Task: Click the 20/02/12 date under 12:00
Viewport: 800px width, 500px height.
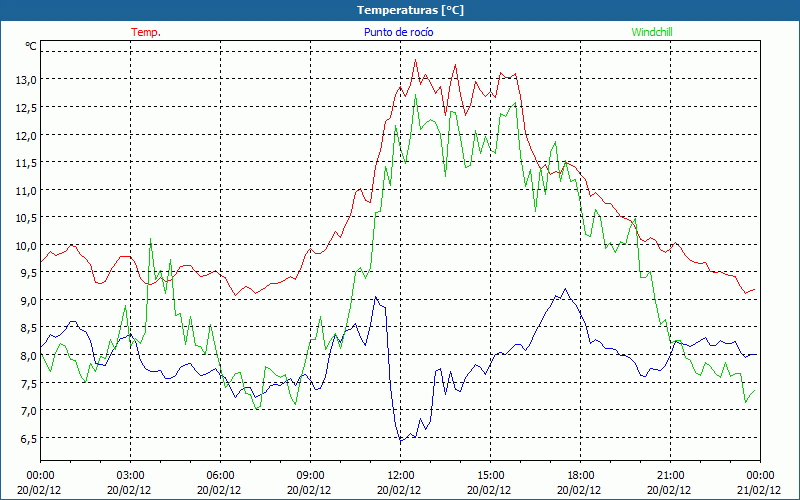Action: click(x=399, y=490)
